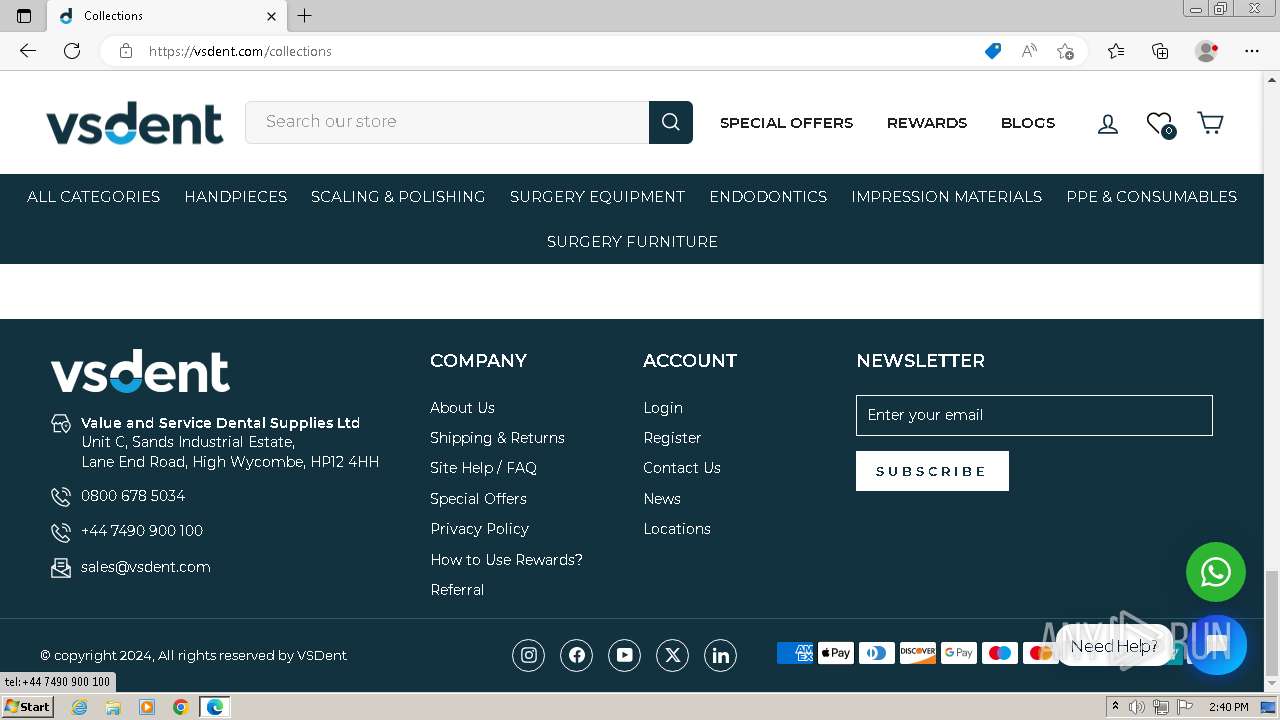This screenshot has height=720, width=1280.
Task: Open the browser profile avatar
Action: (1206, 51)
